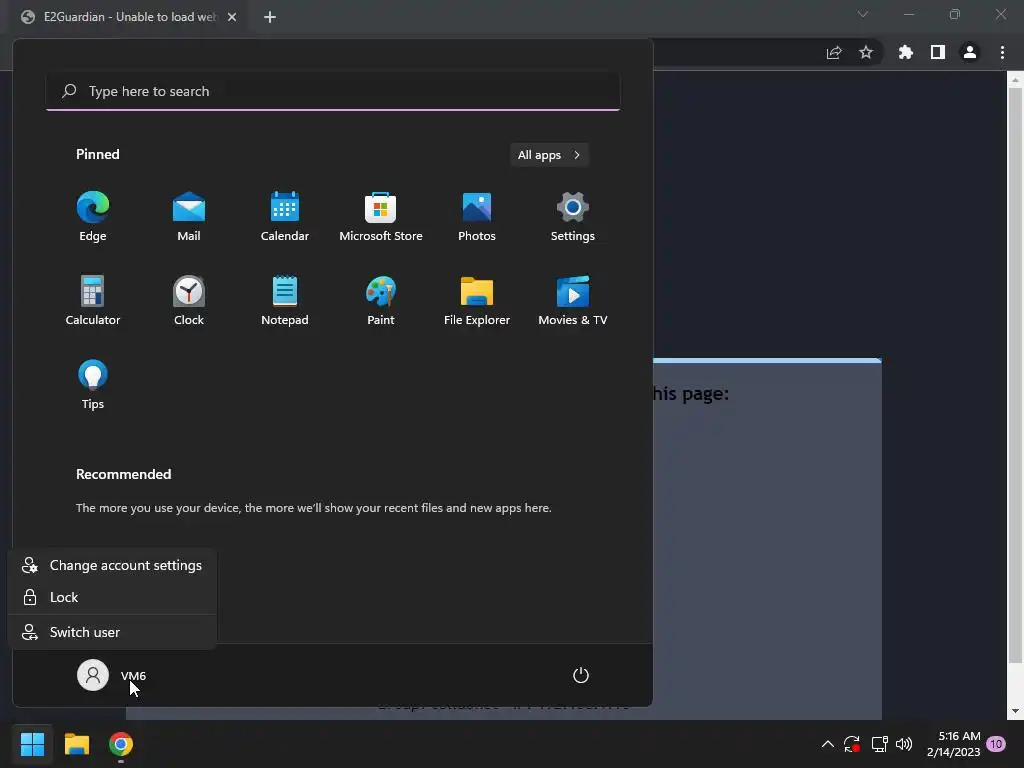Click the scrollbar down arrow in Chrome
1024x768 pixels.
(1015, 711)
